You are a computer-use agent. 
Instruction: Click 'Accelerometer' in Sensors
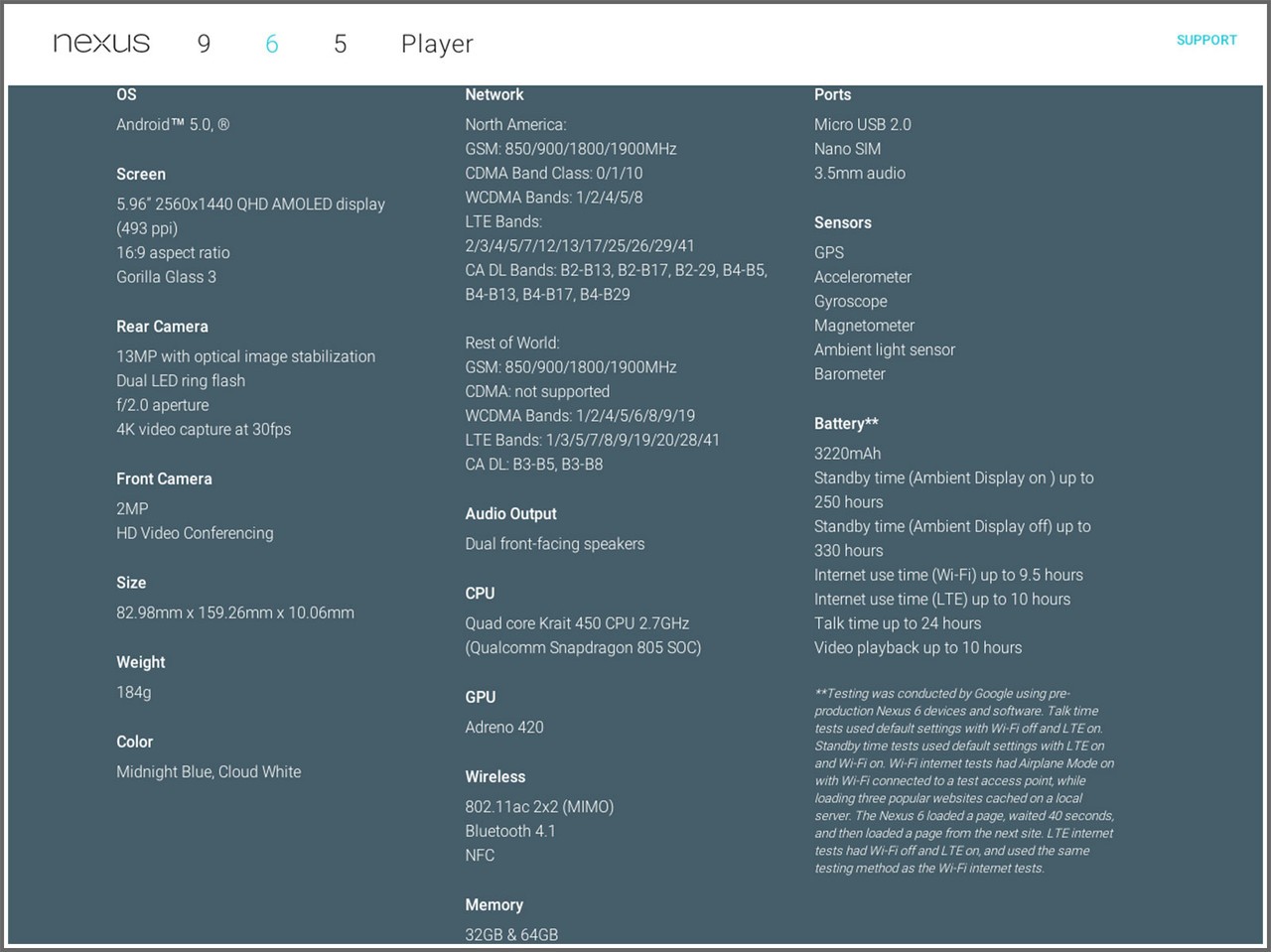[863, 277]
